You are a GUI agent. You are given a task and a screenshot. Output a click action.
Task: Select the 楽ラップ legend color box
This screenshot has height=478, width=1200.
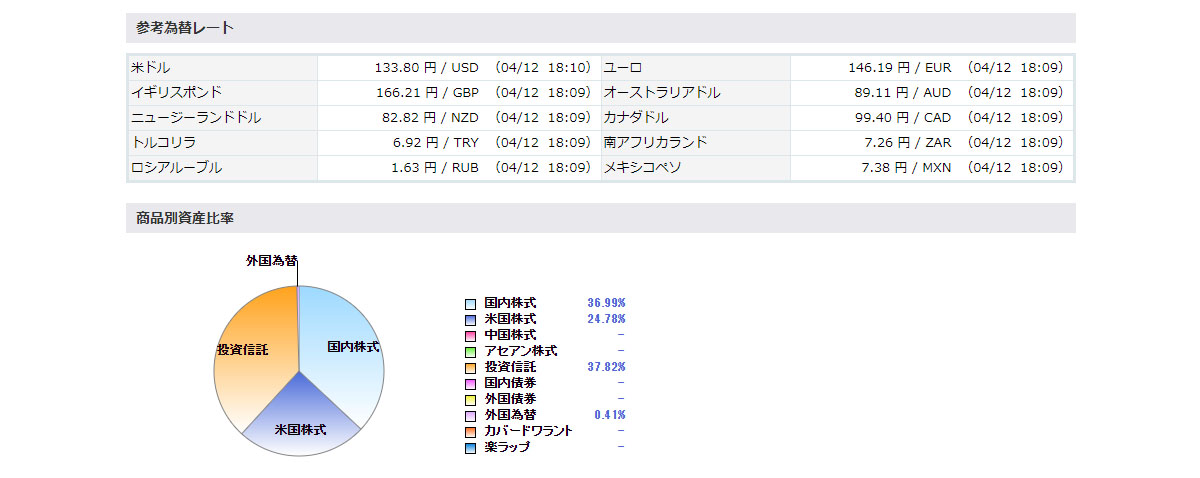click(470, 448)
